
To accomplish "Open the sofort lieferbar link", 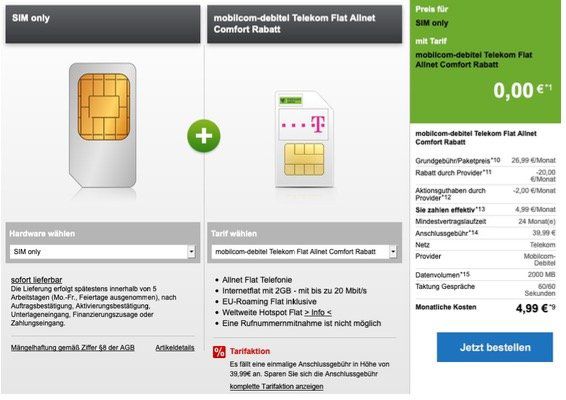I will [x=36, y=280].
